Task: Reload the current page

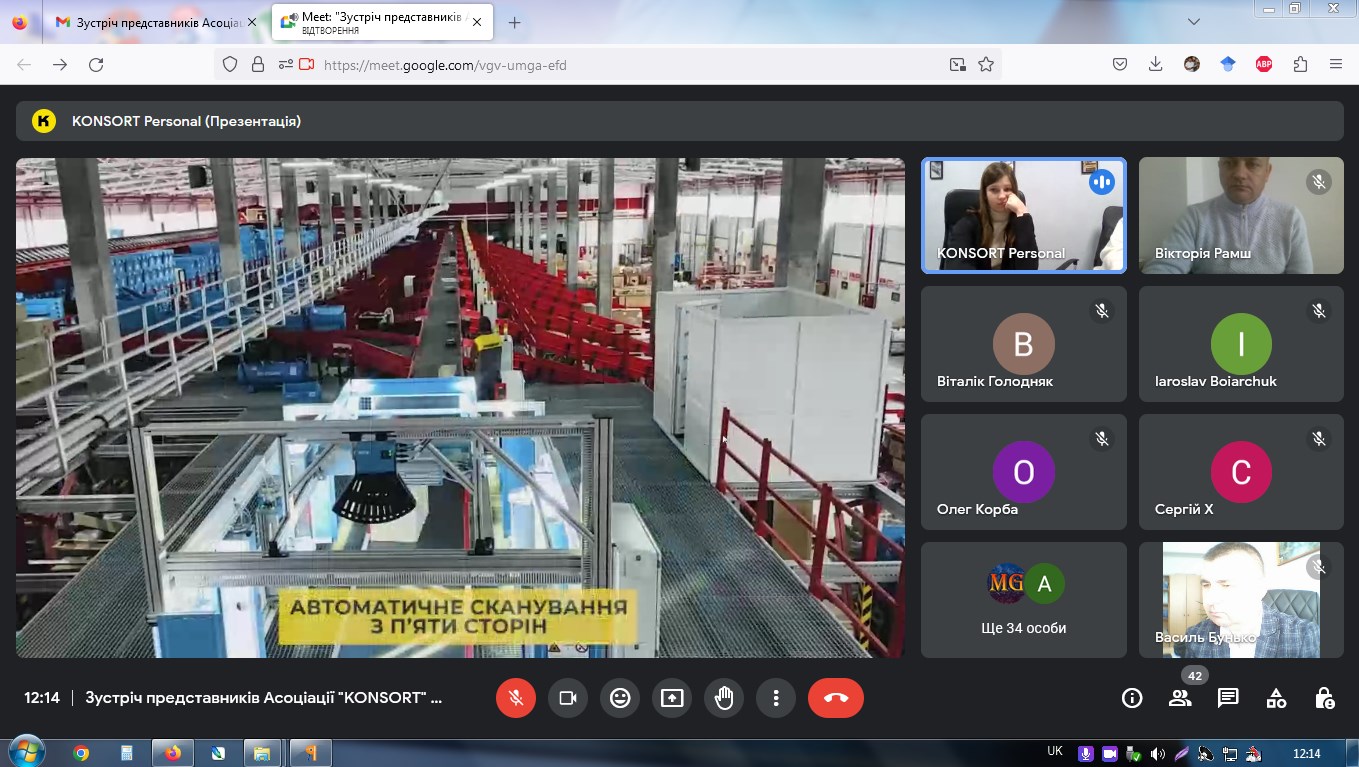Action: (x=96, y=64)
